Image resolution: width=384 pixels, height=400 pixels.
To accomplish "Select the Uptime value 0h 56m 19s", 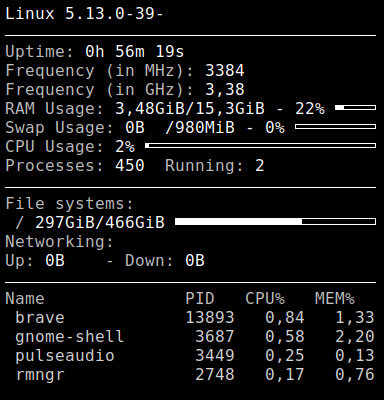I will pos(135,52).
